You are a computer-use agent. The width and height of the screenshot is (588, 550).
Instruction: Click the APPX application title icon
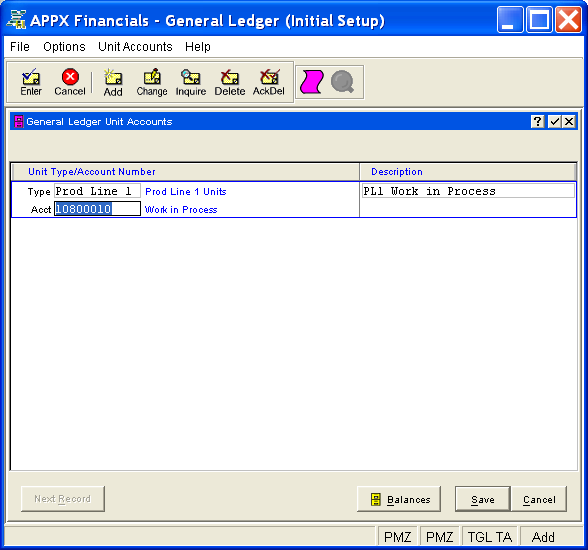click(17, 19)
